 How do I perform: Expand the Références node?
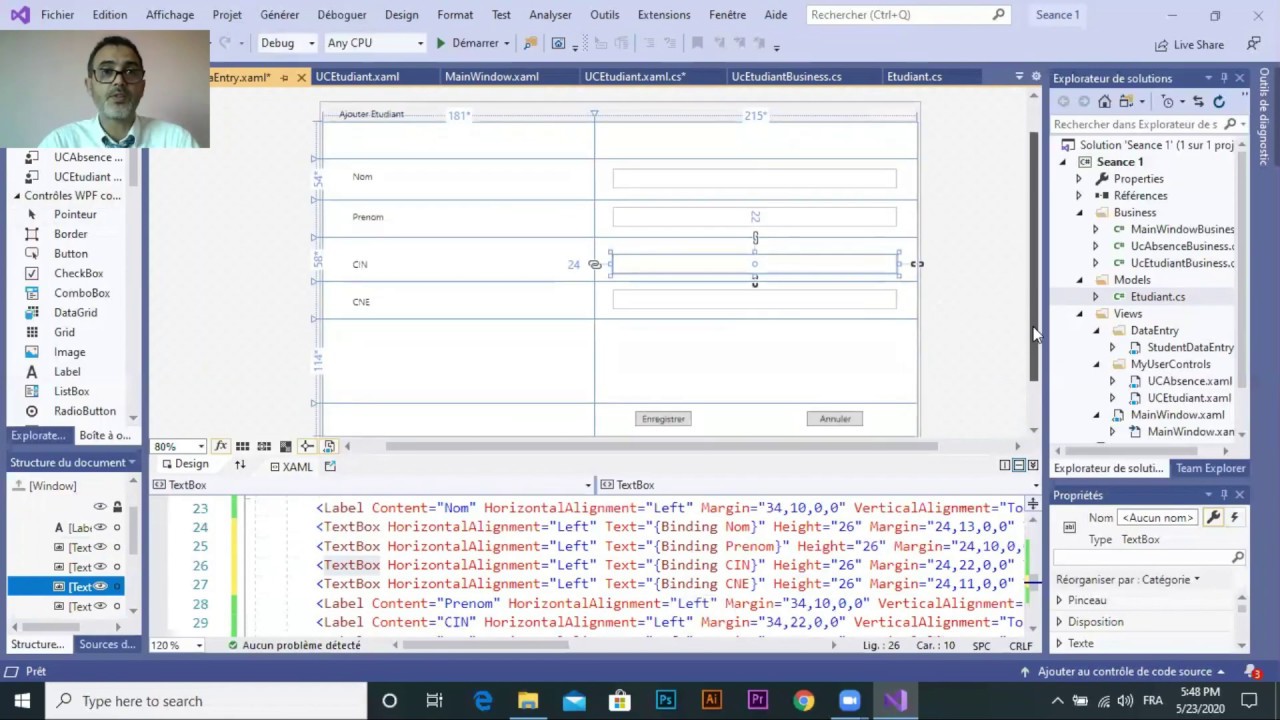[1079, 196]
